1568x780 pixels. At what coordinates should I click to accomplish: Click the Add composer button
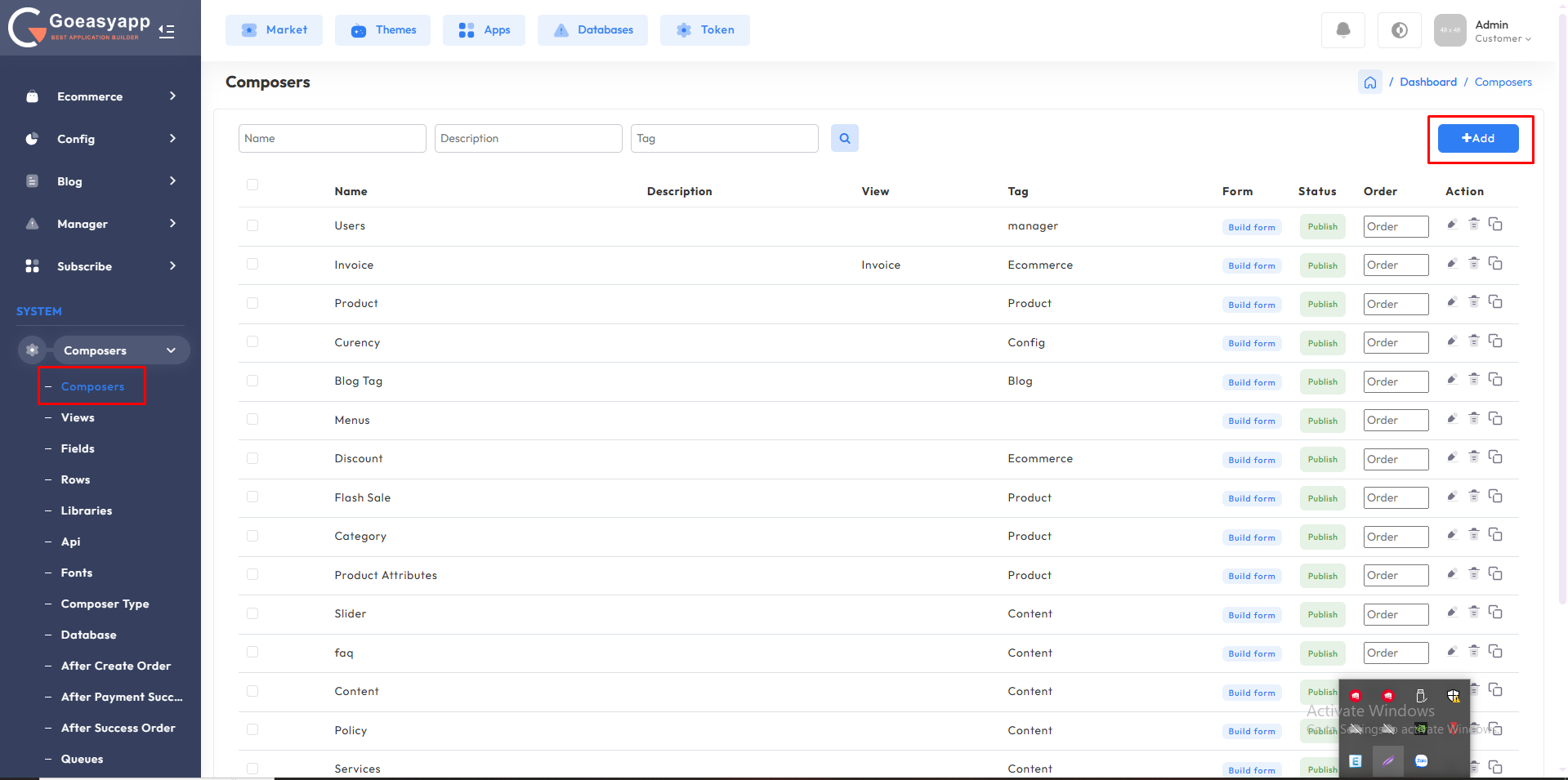coord(1477,138)
